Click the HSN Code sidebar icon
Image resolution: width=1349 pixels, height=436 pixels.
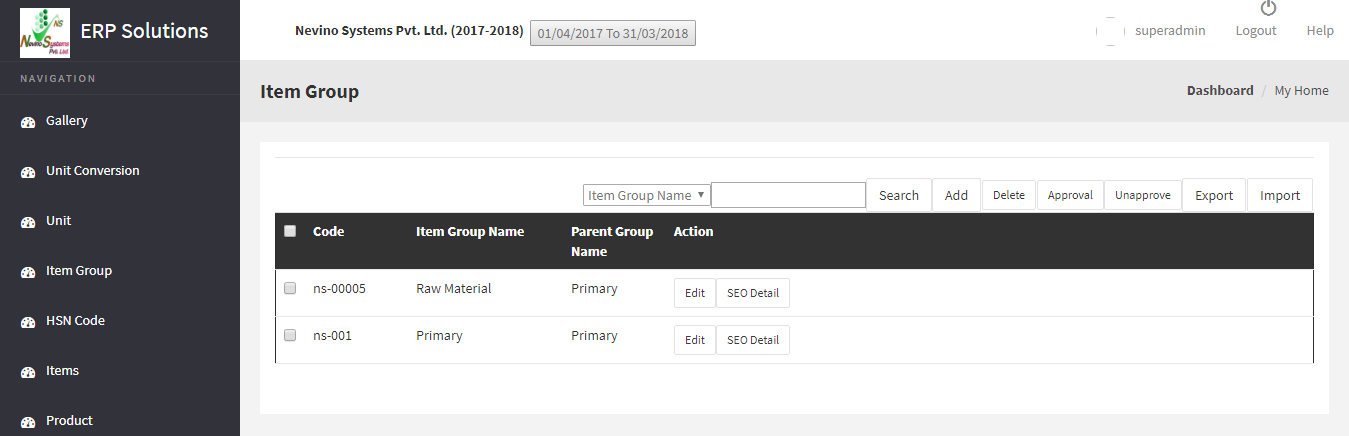pyautogui.click(x=28, y=322)
